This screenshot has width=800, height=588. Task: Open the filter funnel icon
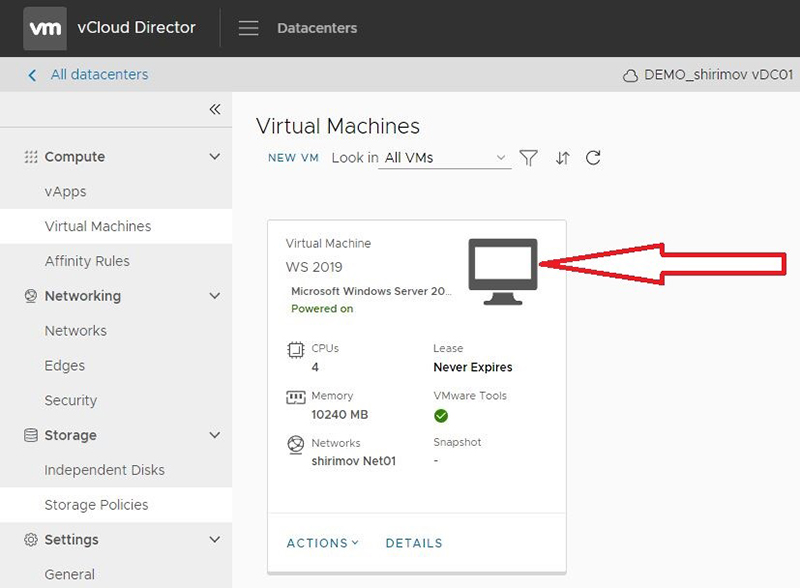click(529, 158)
